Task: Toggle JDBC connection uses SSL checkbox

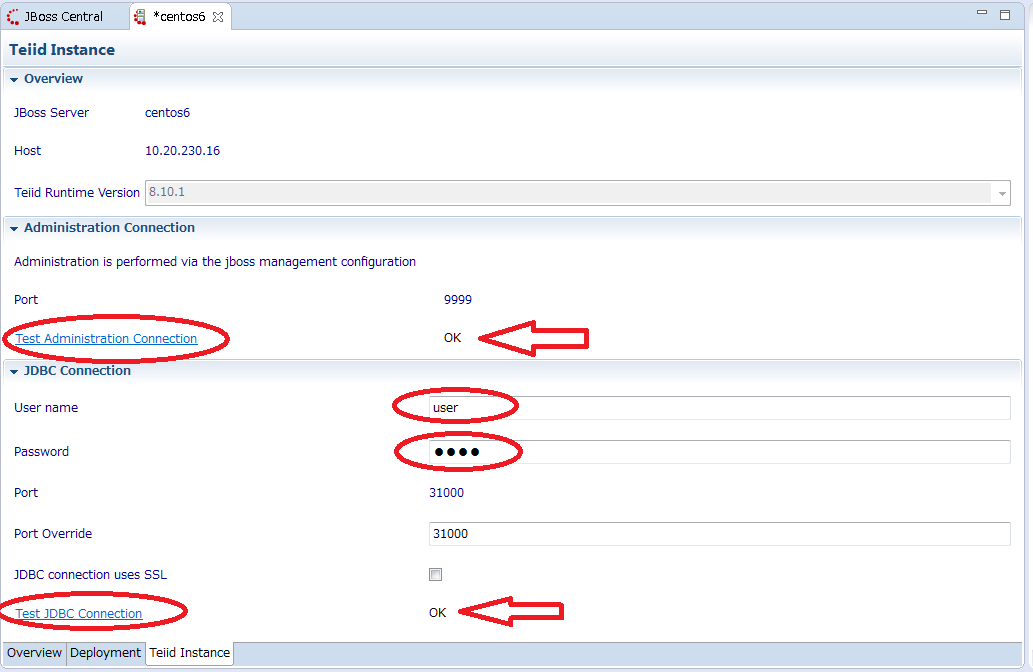Action: point(435,574)
